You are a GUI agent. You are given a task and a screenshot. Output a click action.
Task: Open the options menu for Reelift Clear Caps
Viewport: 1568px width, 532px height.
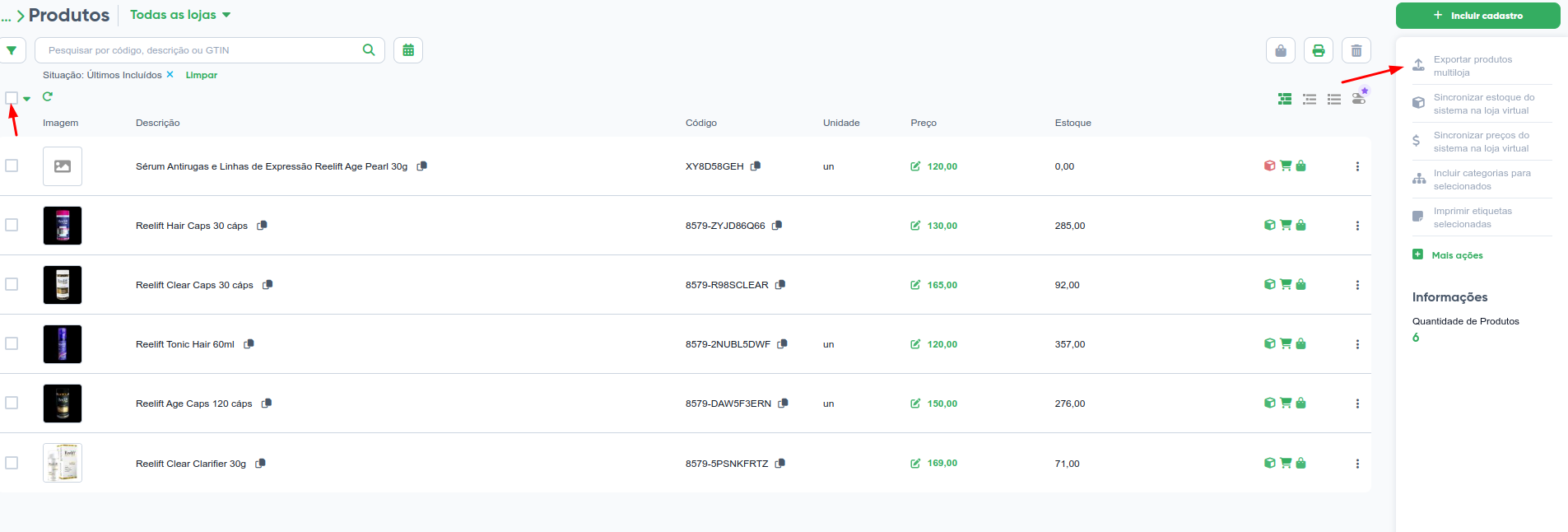(x=1357, y=285)
